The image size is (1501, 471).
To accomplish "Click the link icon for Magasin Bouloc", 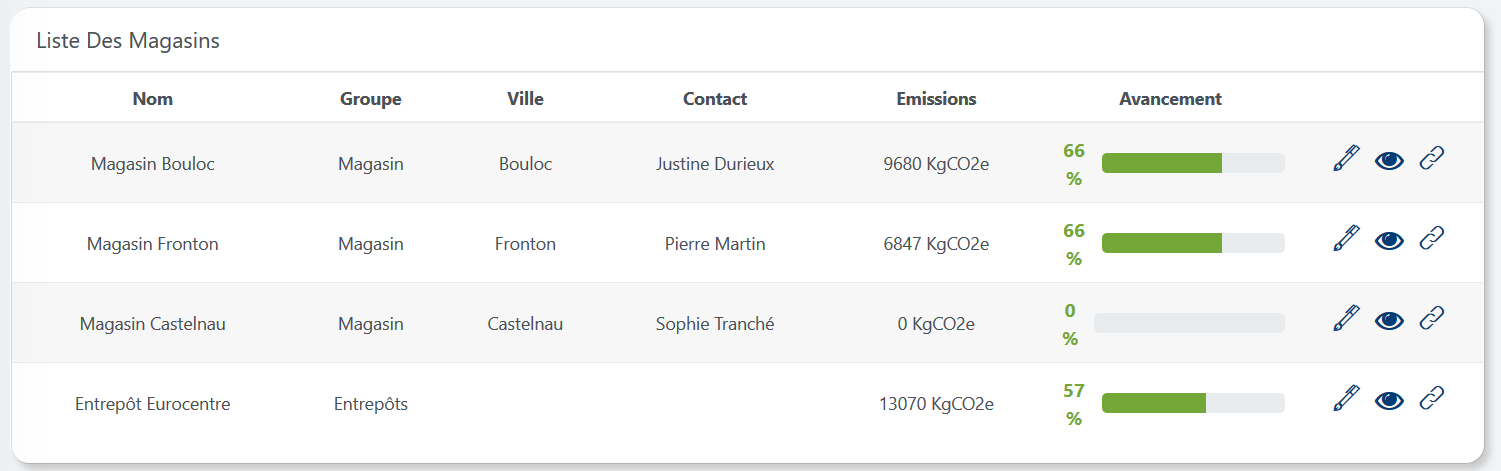I will click(1432, 159).
